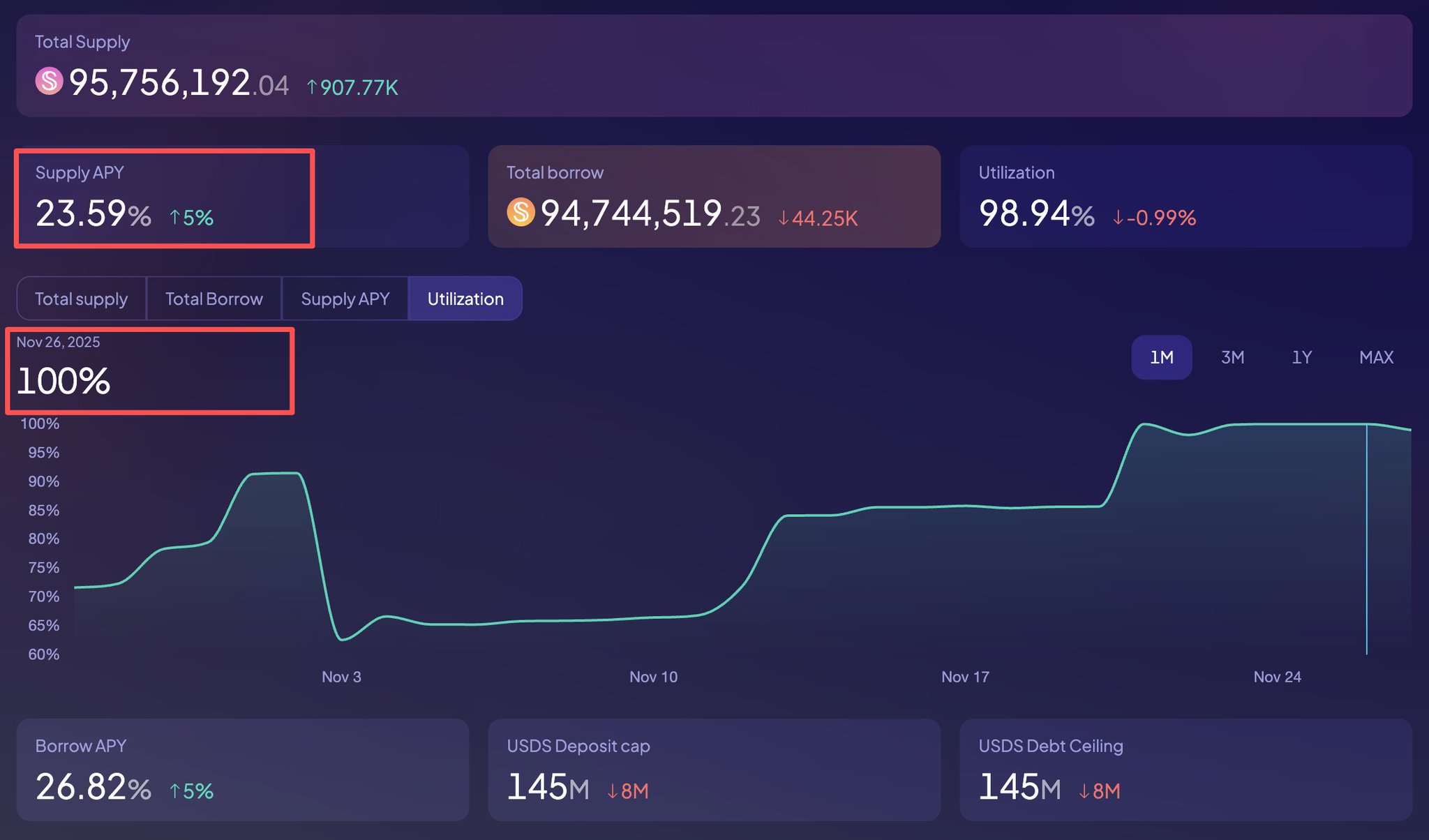The image size is (1429, 840).
Task: Click the down arrow in USDS Deposit cap
Action: pos(612,791)
